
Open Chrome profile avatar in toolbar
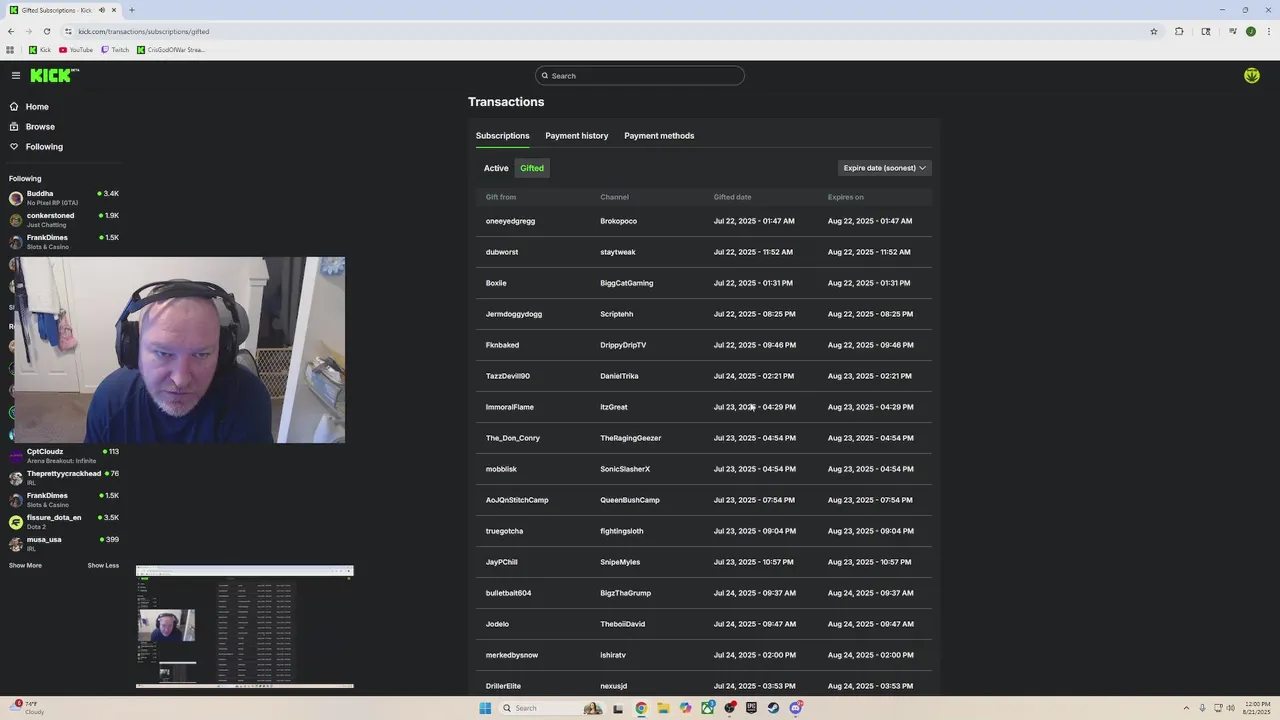(x=1251, y=31)
